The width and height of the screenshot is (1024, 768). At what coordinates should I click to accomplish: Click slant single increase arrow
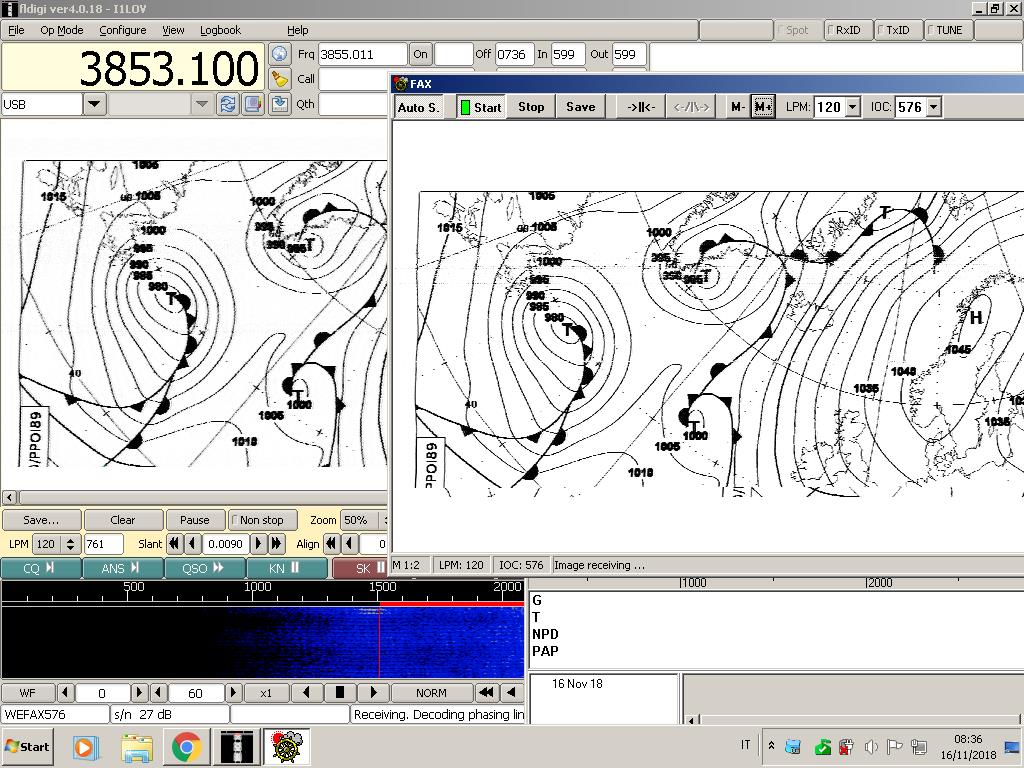pos(259,543)
